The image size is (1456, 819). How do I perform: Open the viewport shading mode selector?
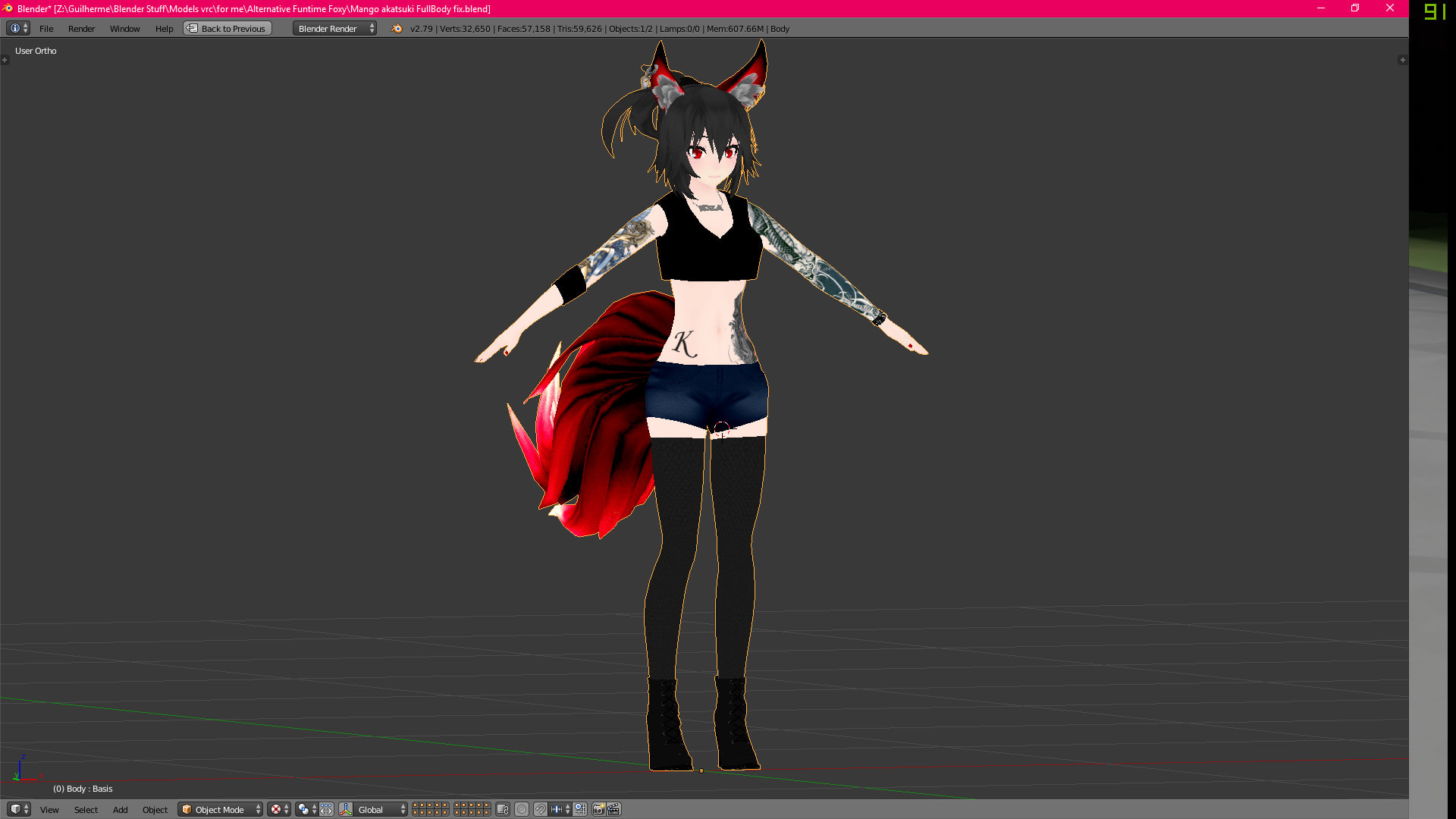[278, 809]
